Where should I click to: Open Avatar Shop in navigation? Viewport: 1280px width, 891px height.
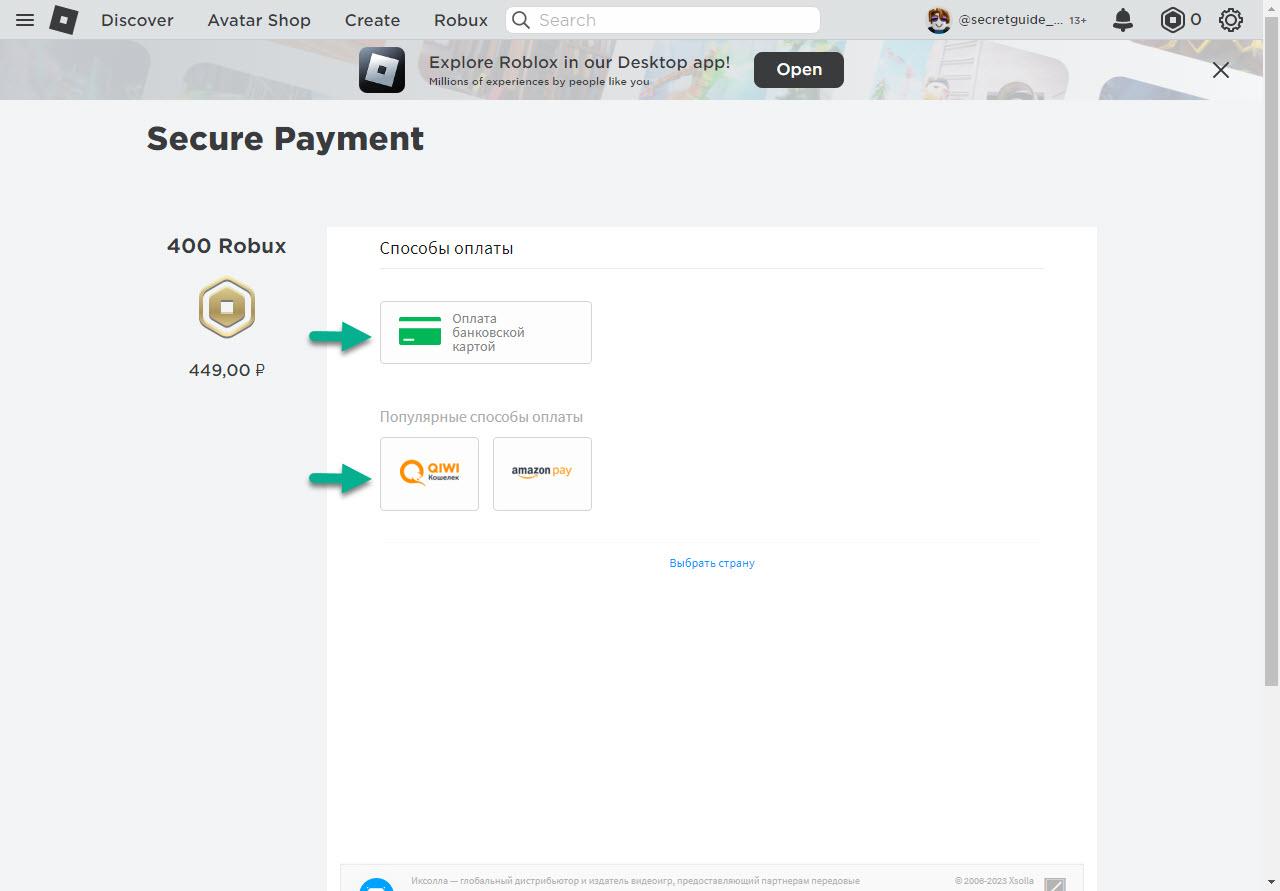pyautogui.click(x=259, y=20)
